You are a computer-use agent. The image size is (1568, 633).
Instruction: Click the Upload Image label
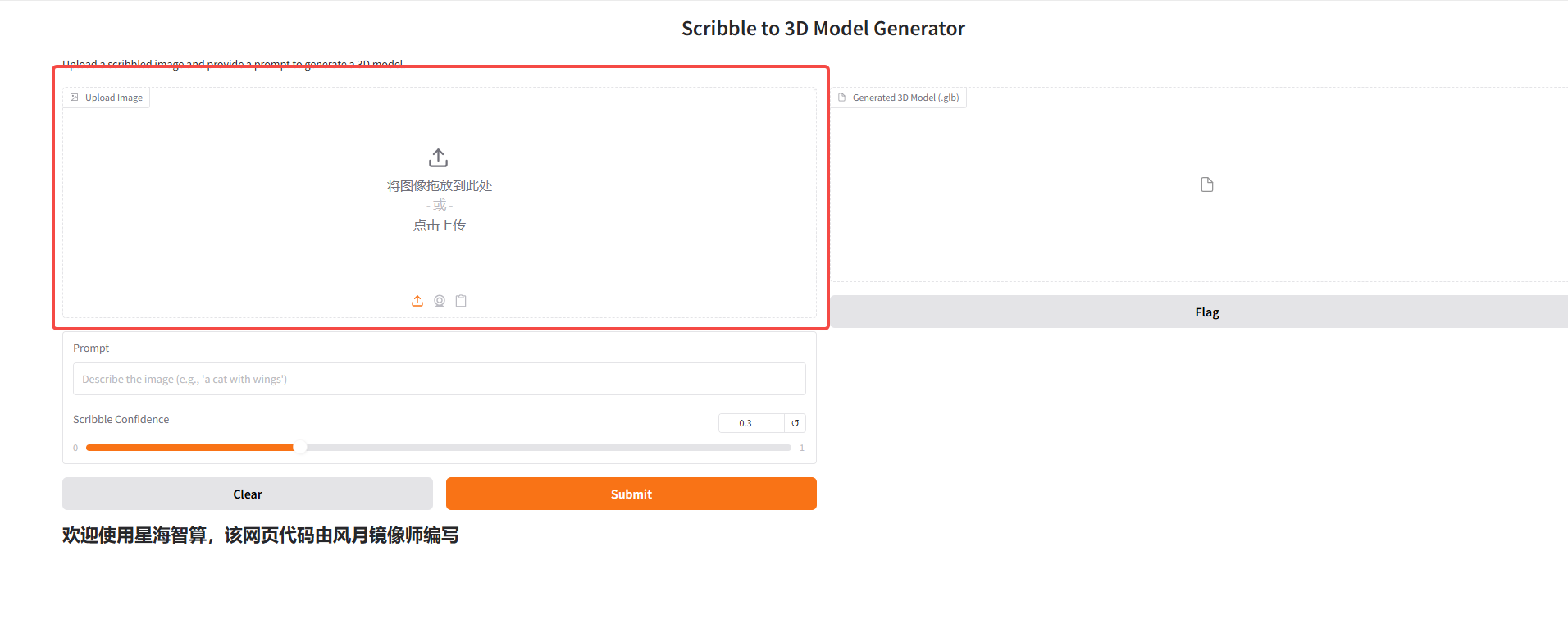point(114,98)
